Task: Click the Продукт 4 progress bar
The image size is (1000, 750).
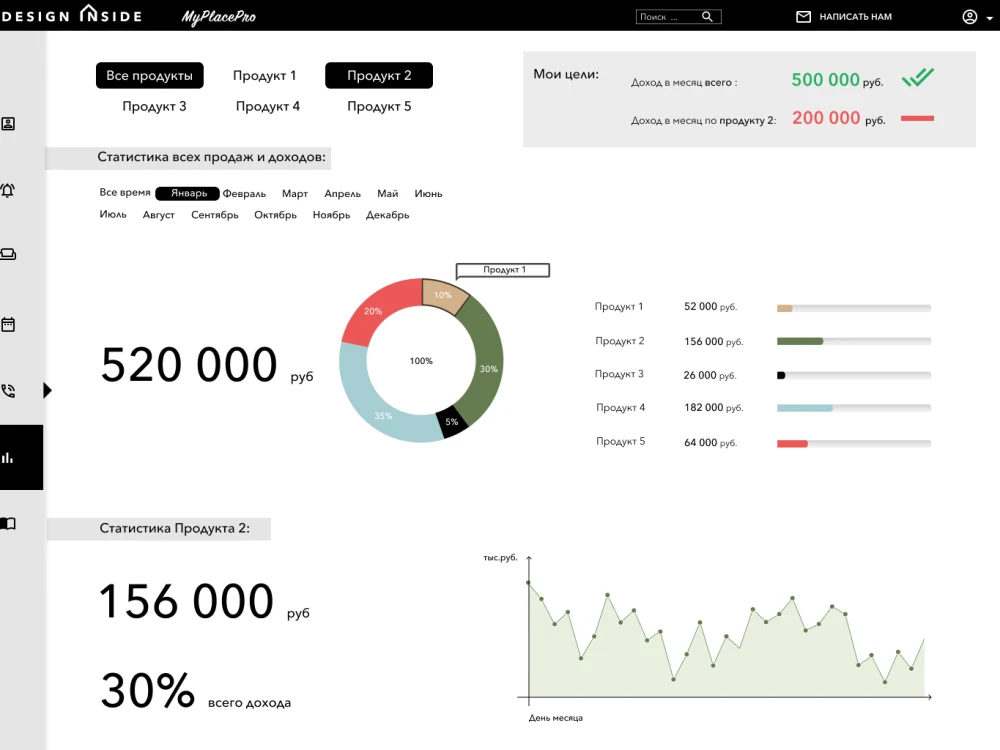Action: pyautogui.click(x=852, y=408)
